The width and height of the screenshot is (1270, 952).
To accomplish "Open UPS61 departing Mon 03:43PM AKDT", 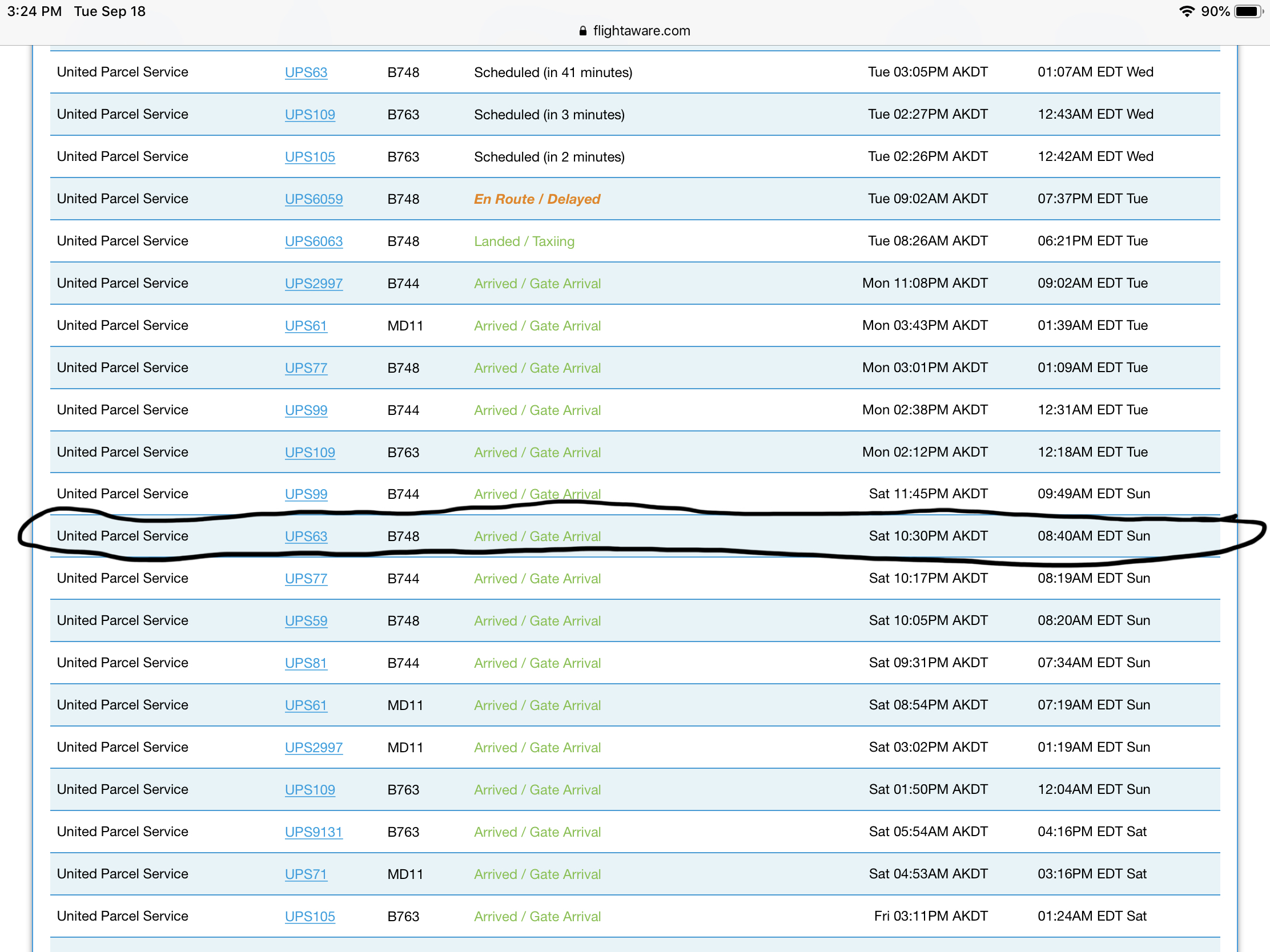I will [306, 326].
